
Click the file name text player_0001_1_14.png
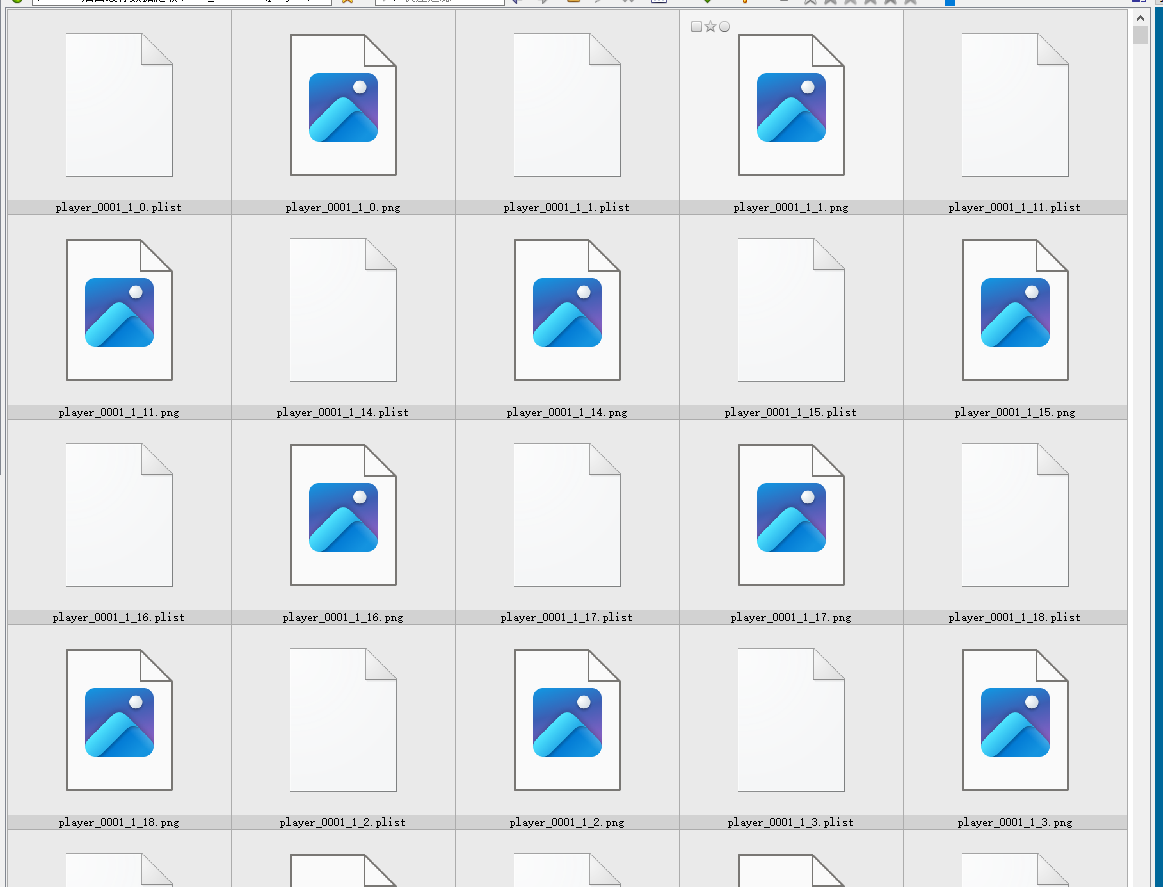(567, 412)
